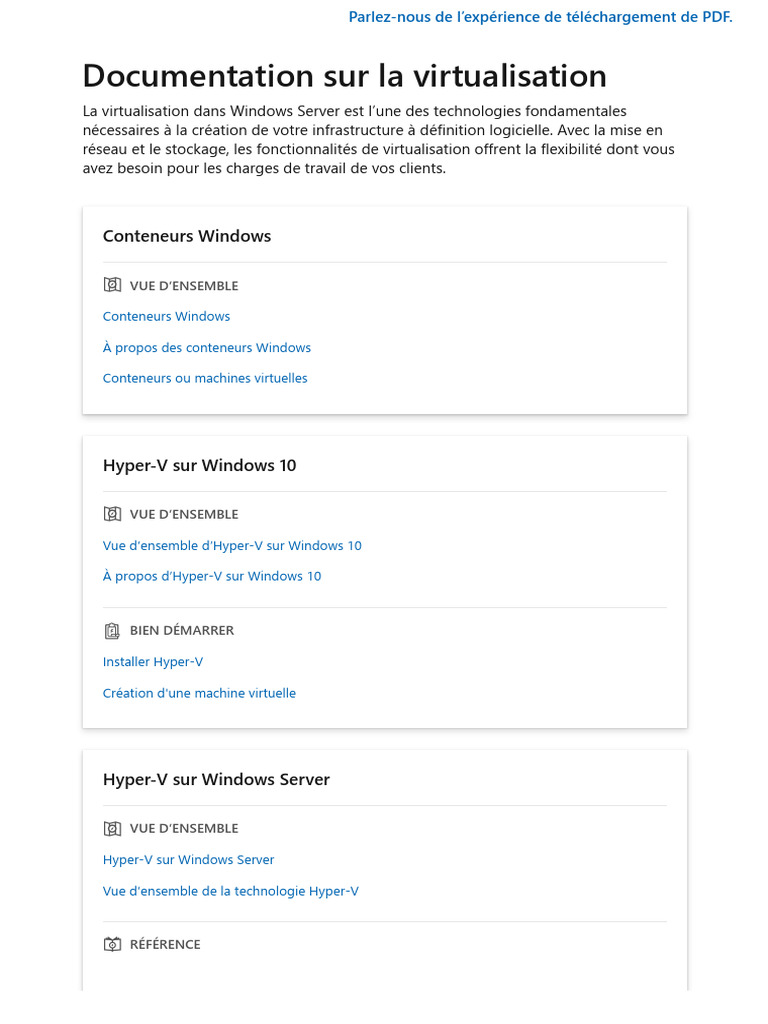Click the Documentation sur la virtualisation page title

344,76
